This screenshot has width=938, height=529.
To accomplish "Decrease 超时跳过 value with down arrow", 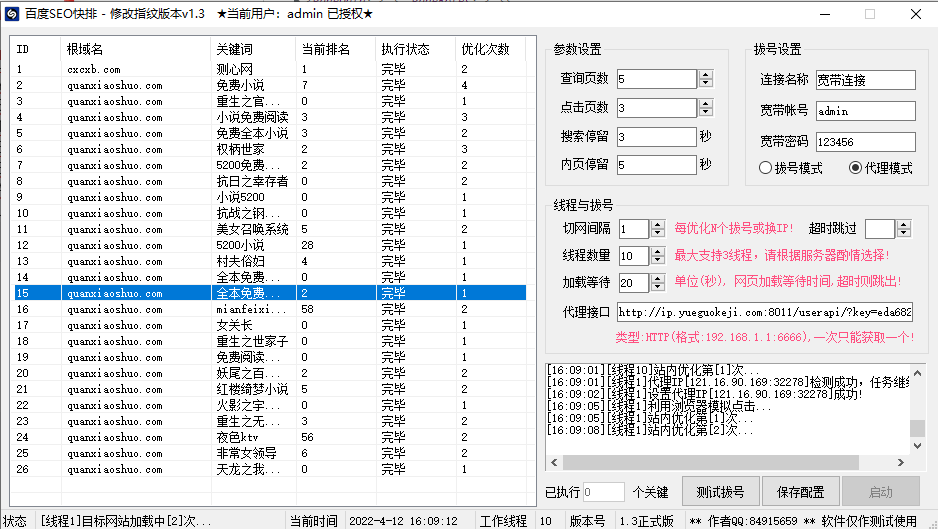I will (904, 233).
